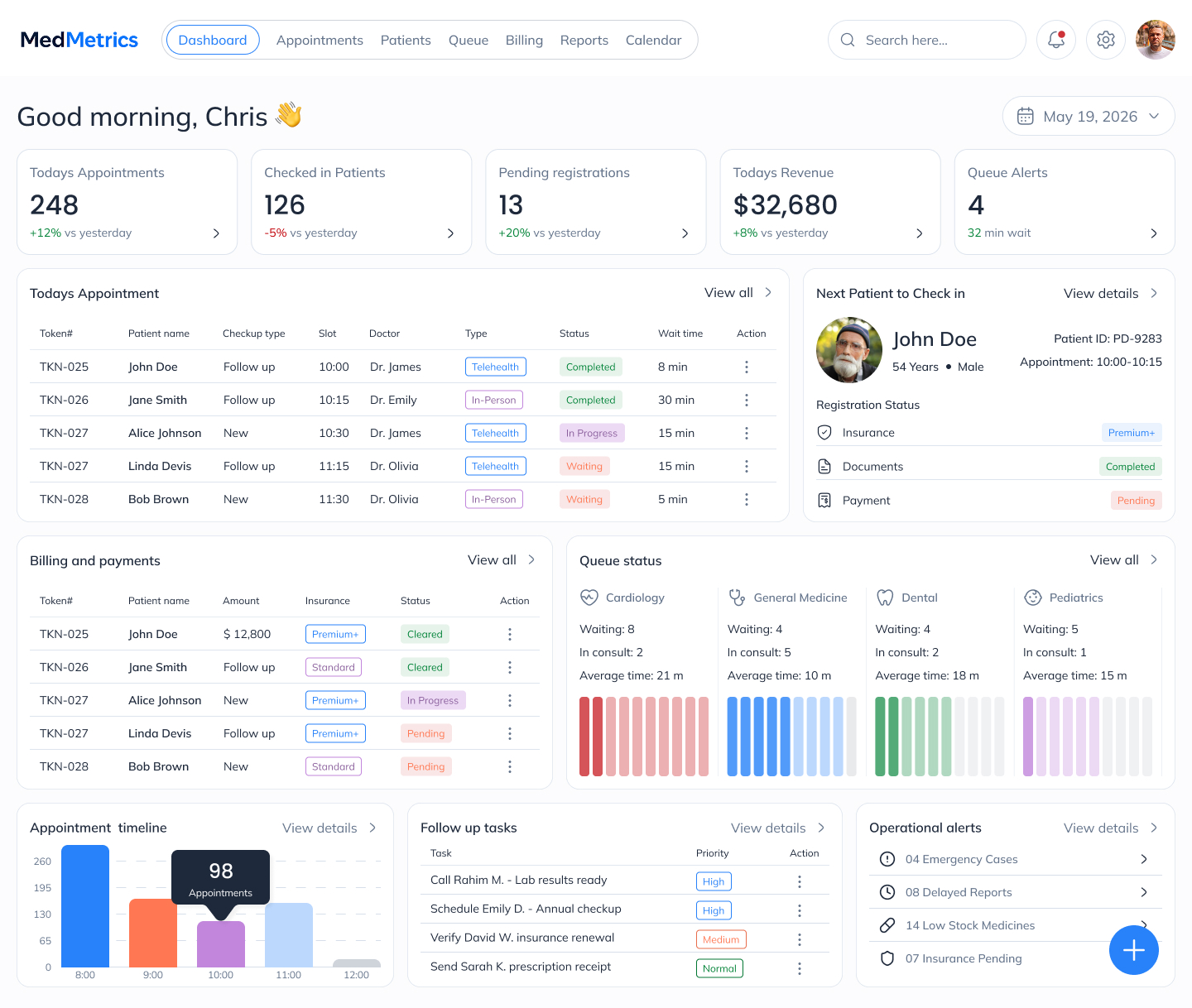
Task: Open the notifications bell
Action: pos(1056,40)
